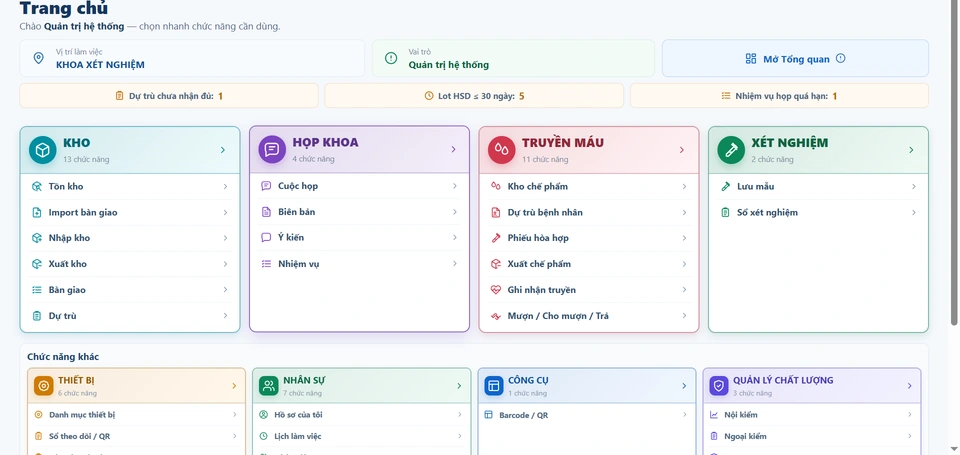Click the grid icon before Mở Tổng quan

tap(751, 59)
